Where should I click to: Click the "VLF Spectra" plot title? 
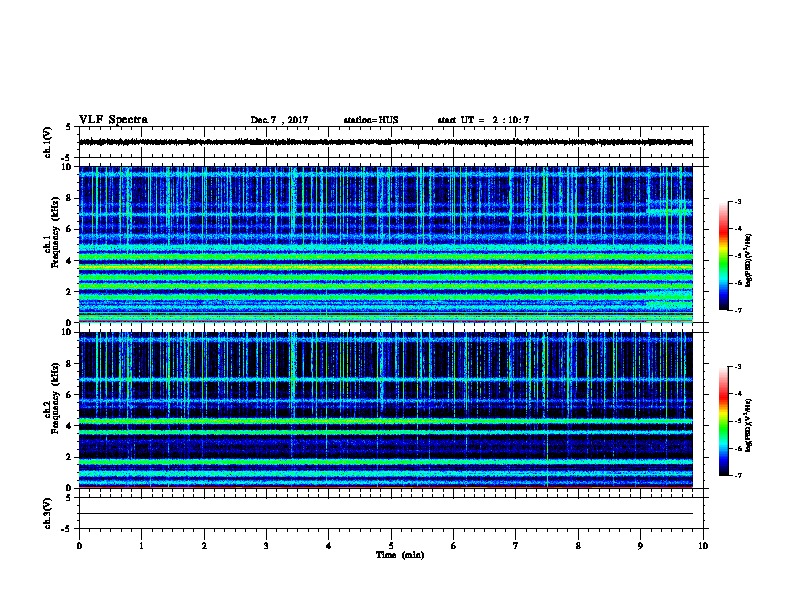tap(113, 120)
